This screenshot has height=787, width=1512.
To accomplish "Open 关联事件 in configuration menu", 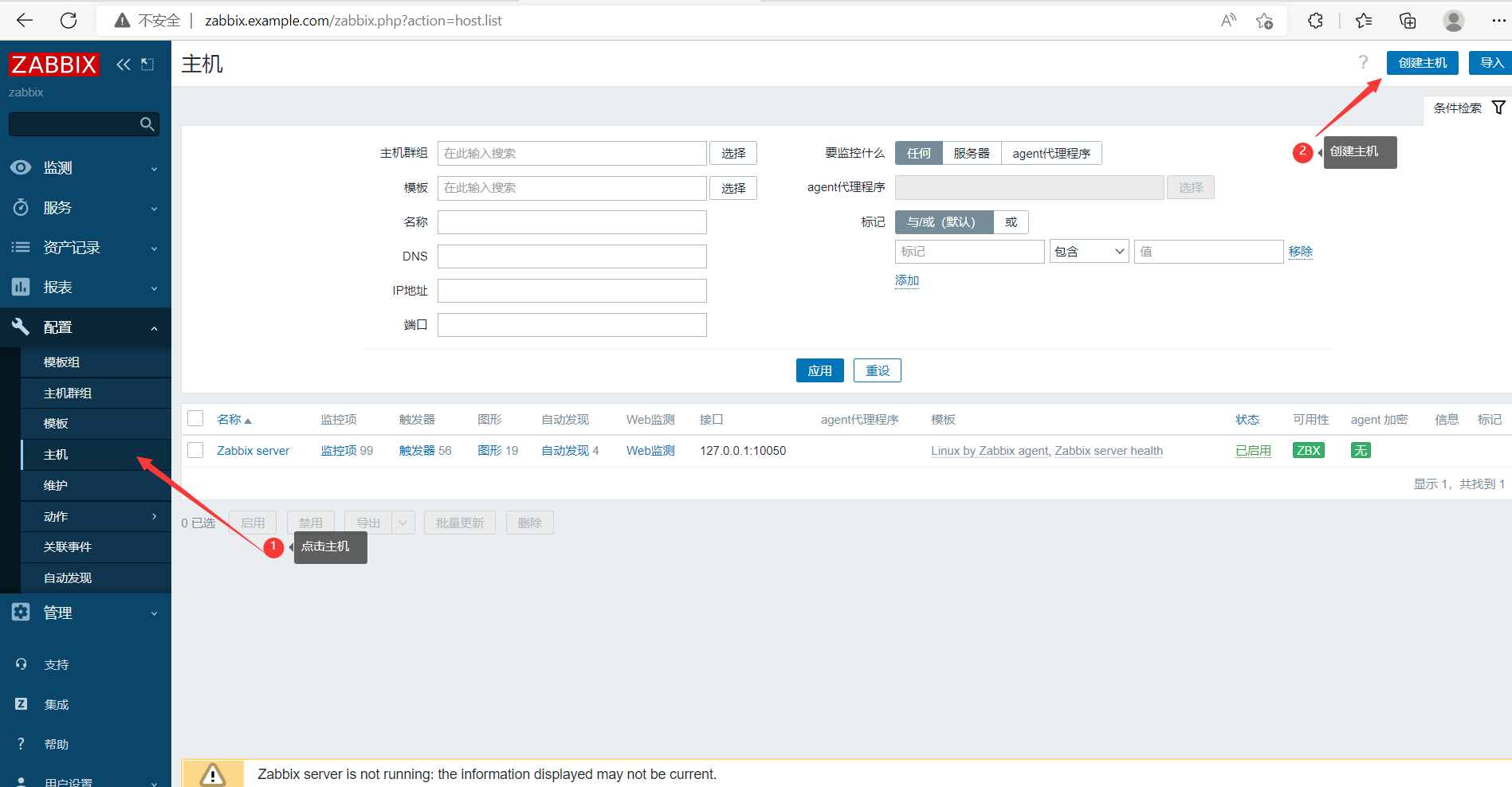I will 96,547.
